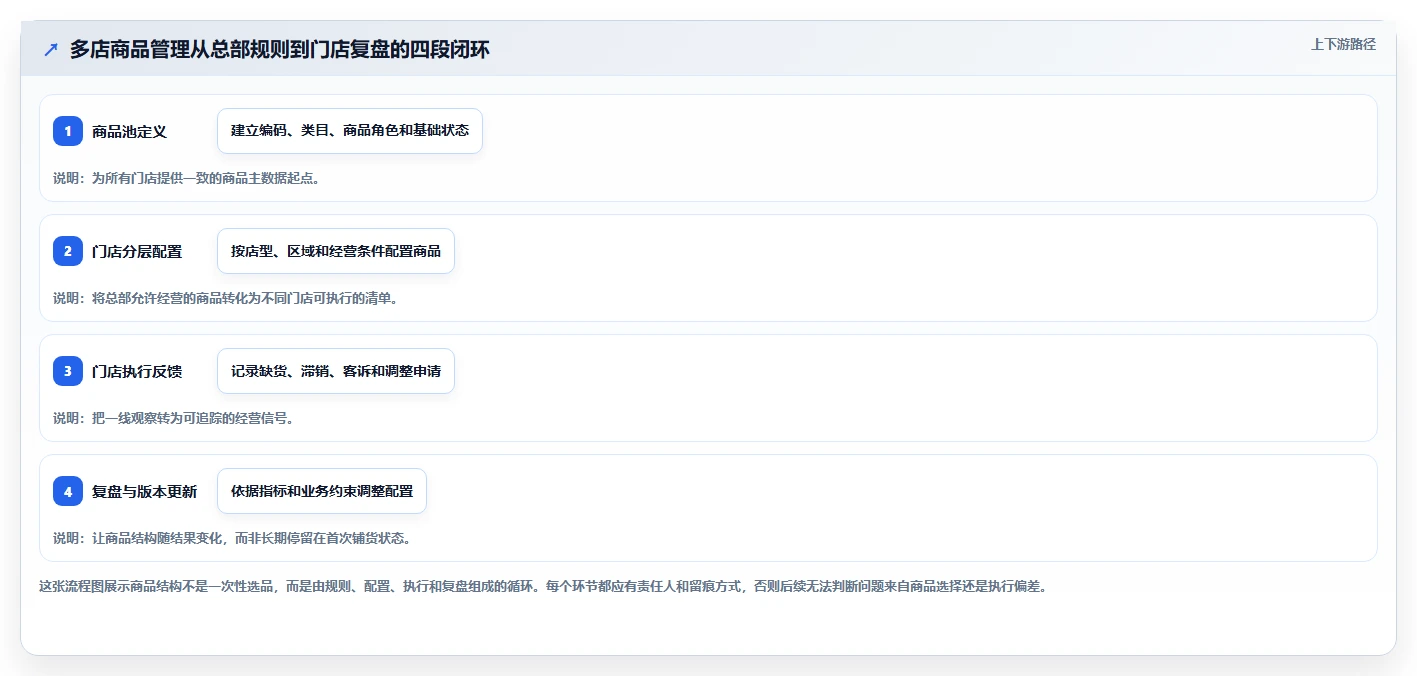The image size is (1417, 676).
Task: Click the note about 不同门店可执行的清单
Action: [225, 298]
